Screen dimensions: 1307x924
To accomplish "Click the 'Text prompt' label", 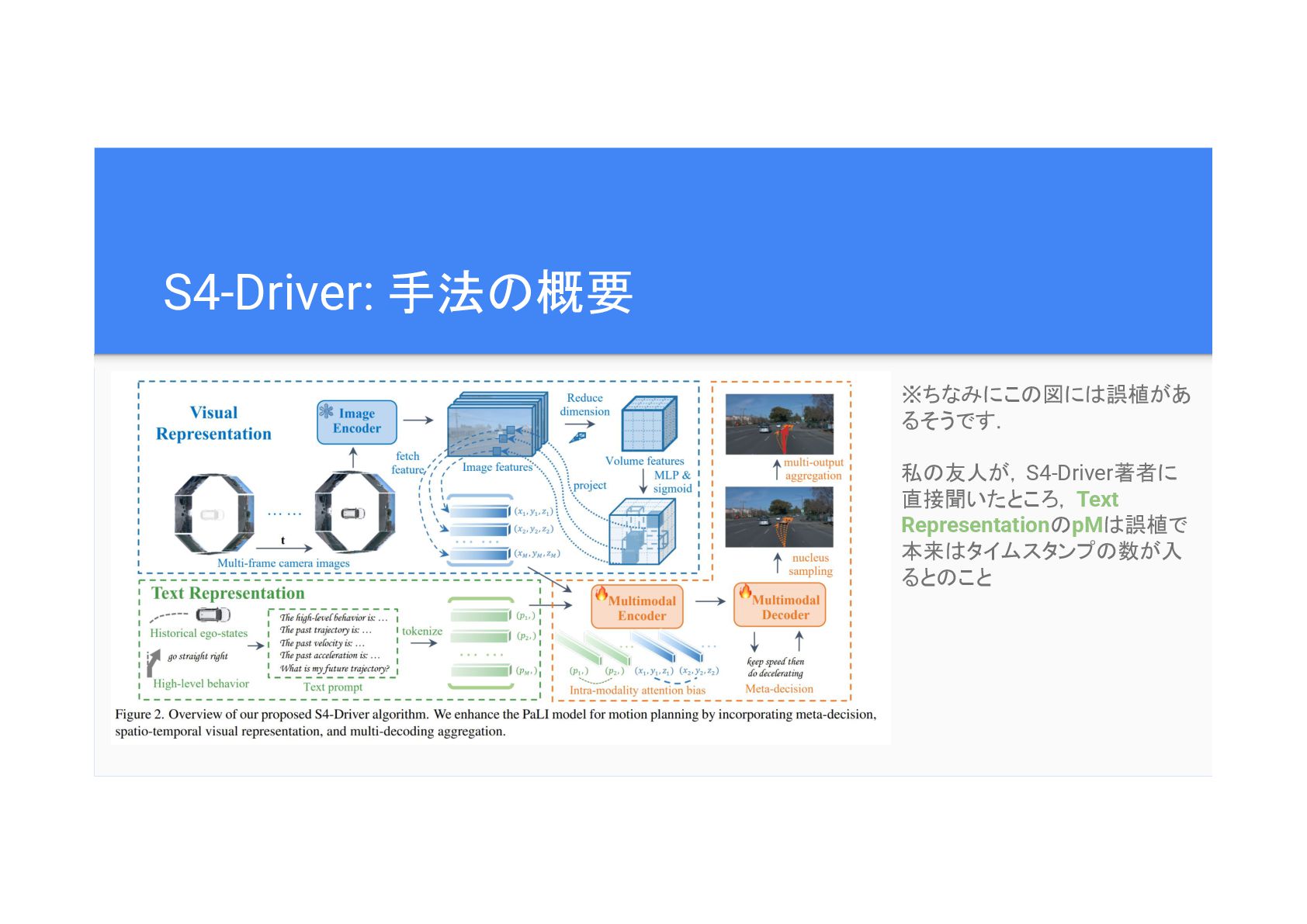I will point(333,687).
